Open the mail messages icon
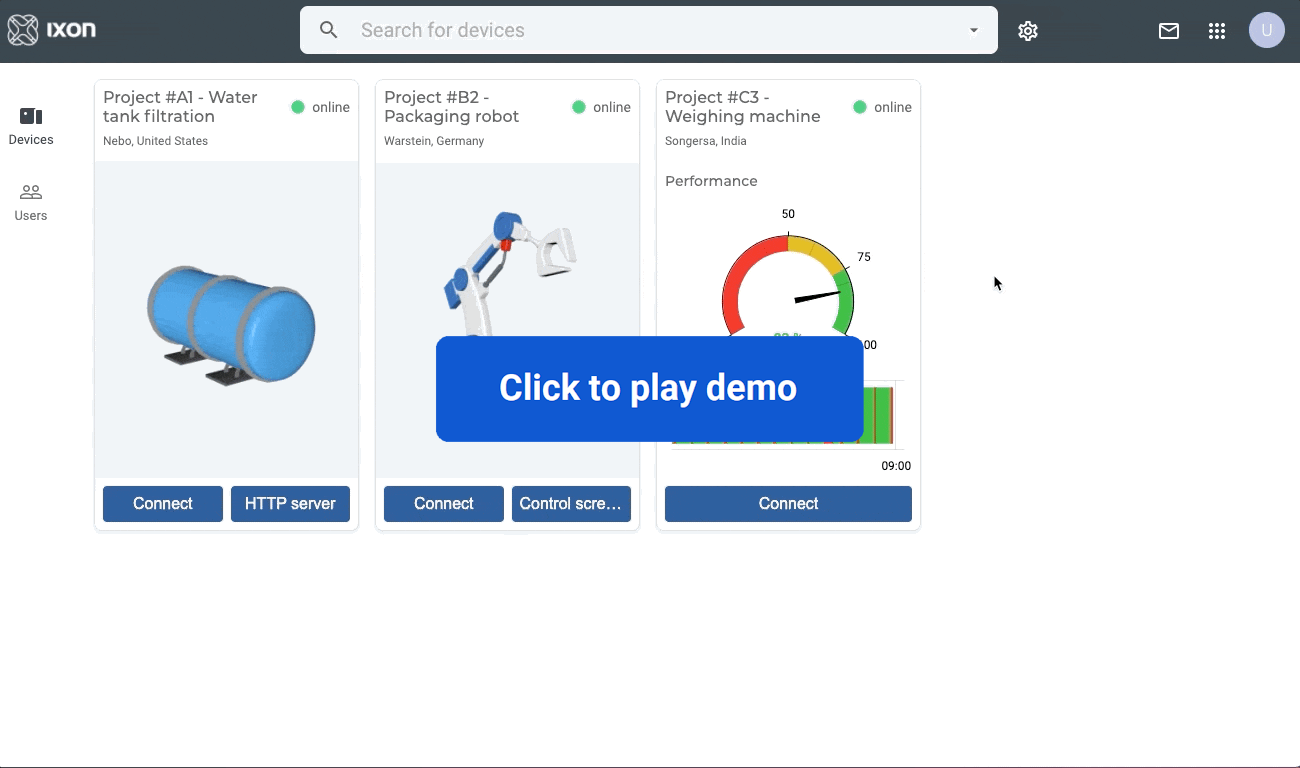The height and width of the screenshot is (768, 1300). click(1168, 31)
